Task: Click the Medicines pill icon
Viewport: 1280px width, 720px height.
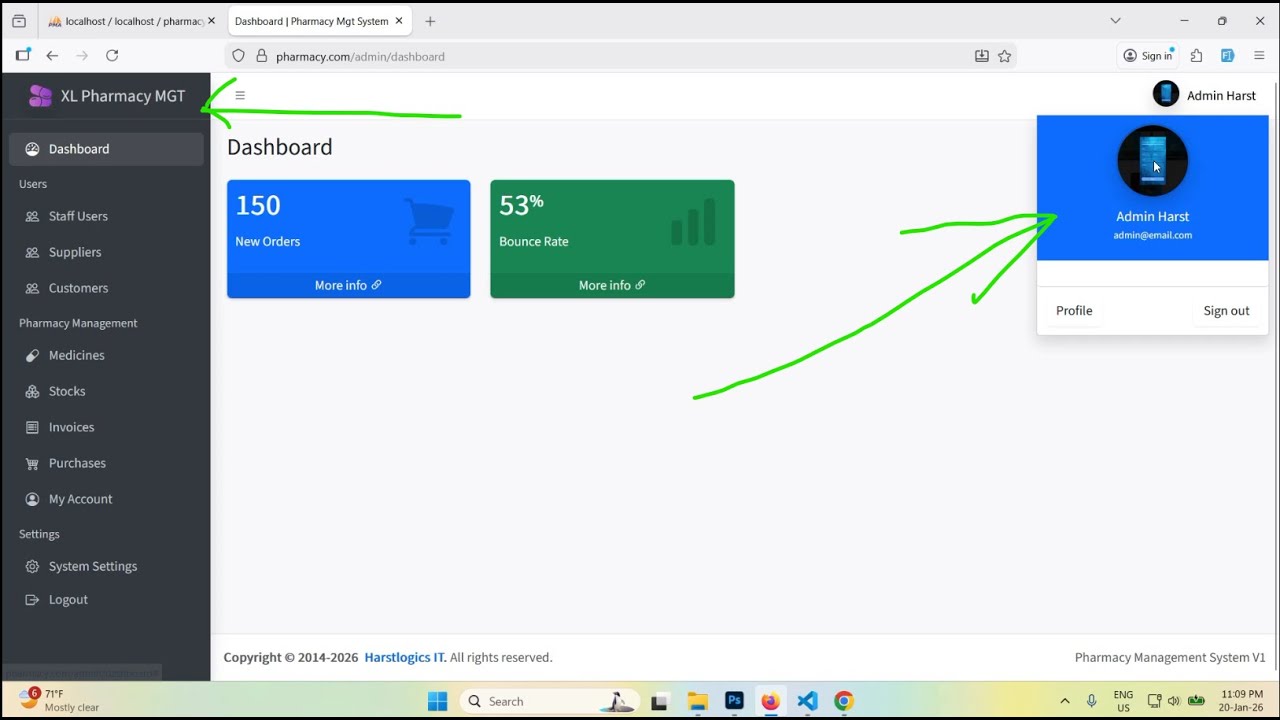Action: (x=32, y=355)
